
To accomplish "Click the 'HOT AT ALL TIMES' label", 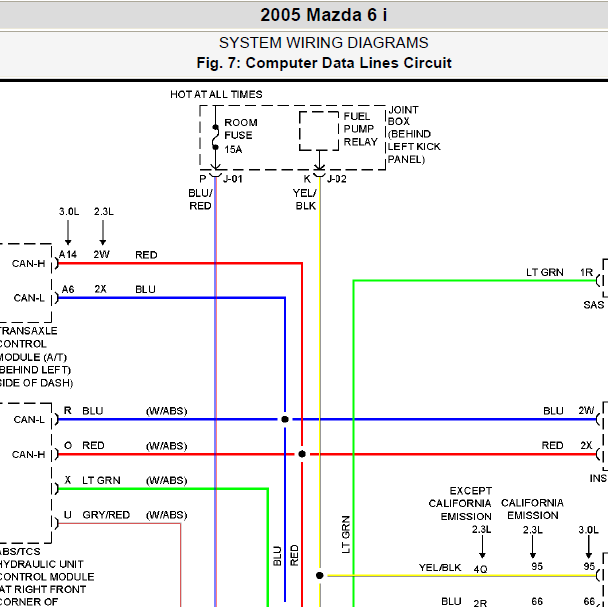I will click(216, 94).
